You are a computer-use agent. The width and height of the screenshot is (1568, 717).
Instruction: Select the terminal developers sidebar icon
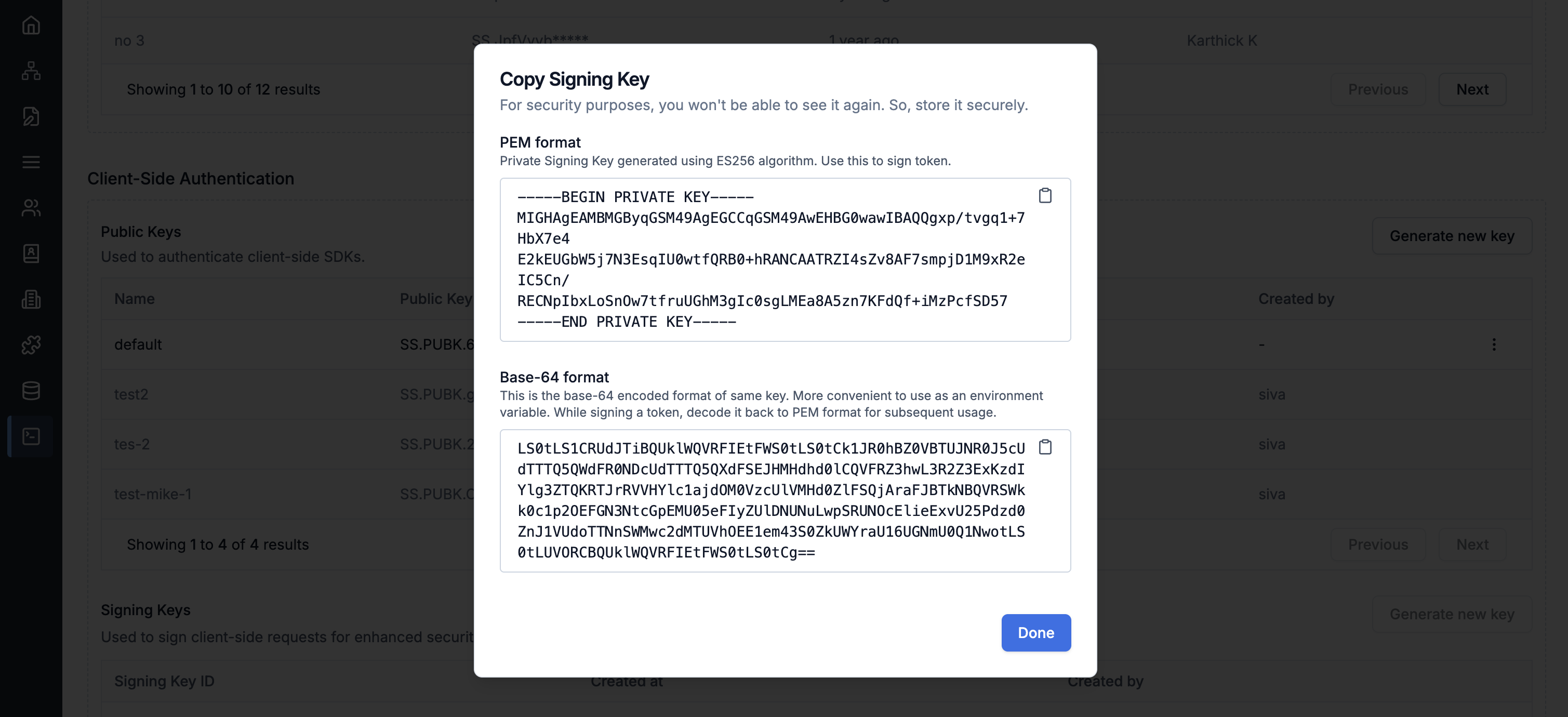click(x=31, y=436)
